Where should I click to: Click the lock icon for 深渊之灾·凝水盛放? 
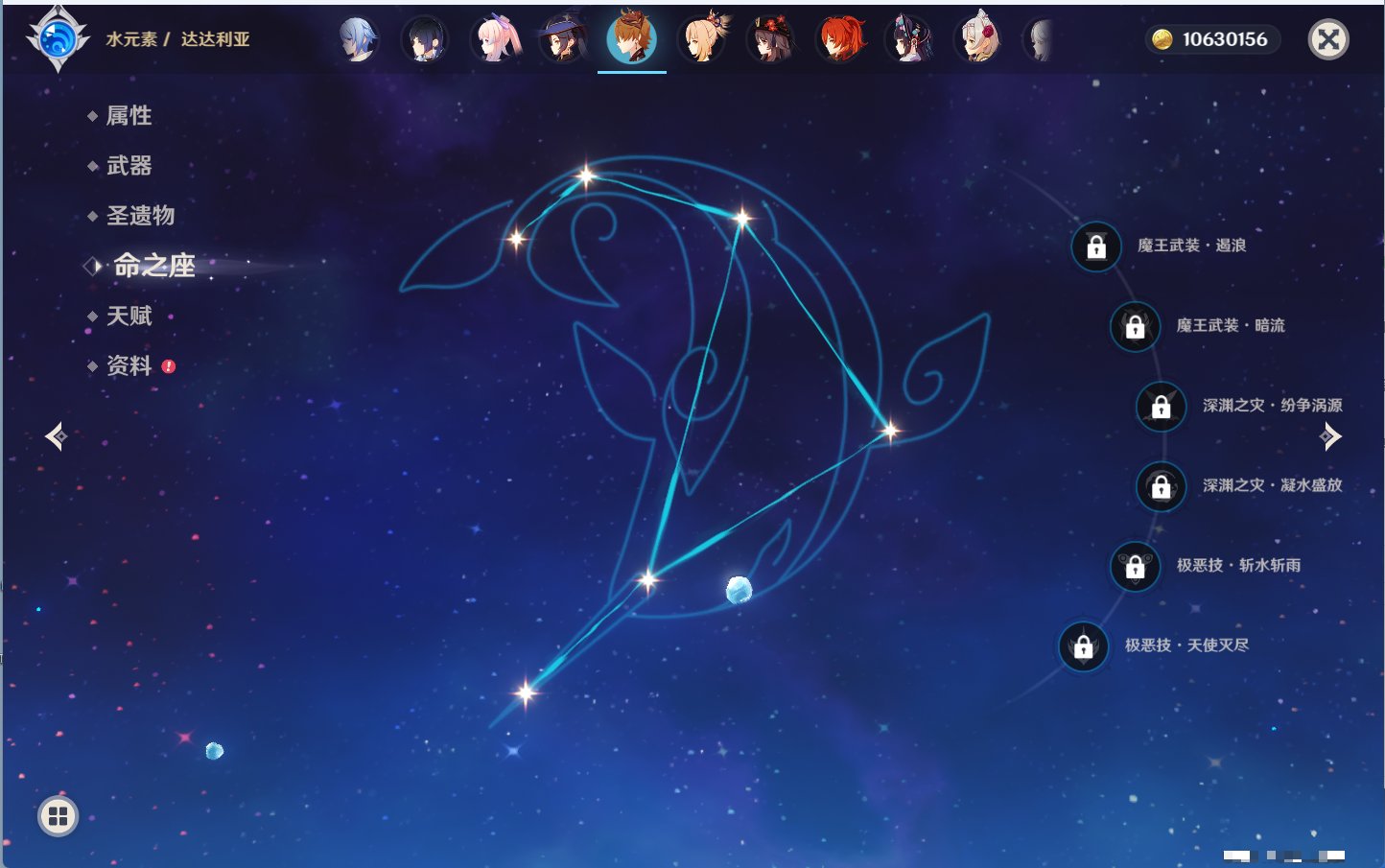click(x=1162, y=486)
